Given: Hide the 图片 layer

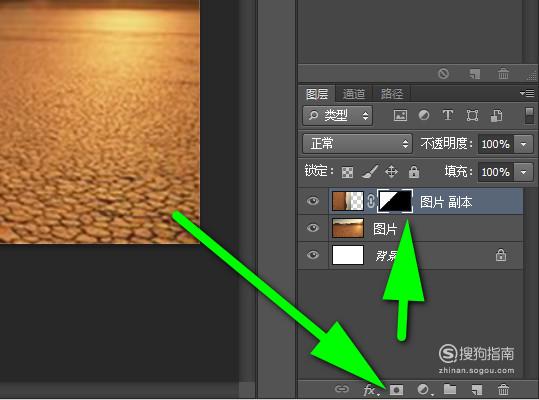Looking at the screenshot, I should [x=313, y=228].
